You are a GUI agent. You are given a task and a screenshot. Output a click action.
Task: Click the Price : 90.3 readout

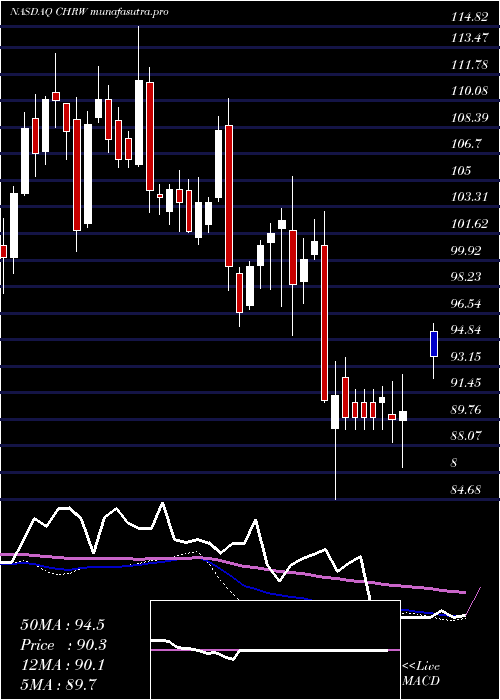click(x=62, y=645)
